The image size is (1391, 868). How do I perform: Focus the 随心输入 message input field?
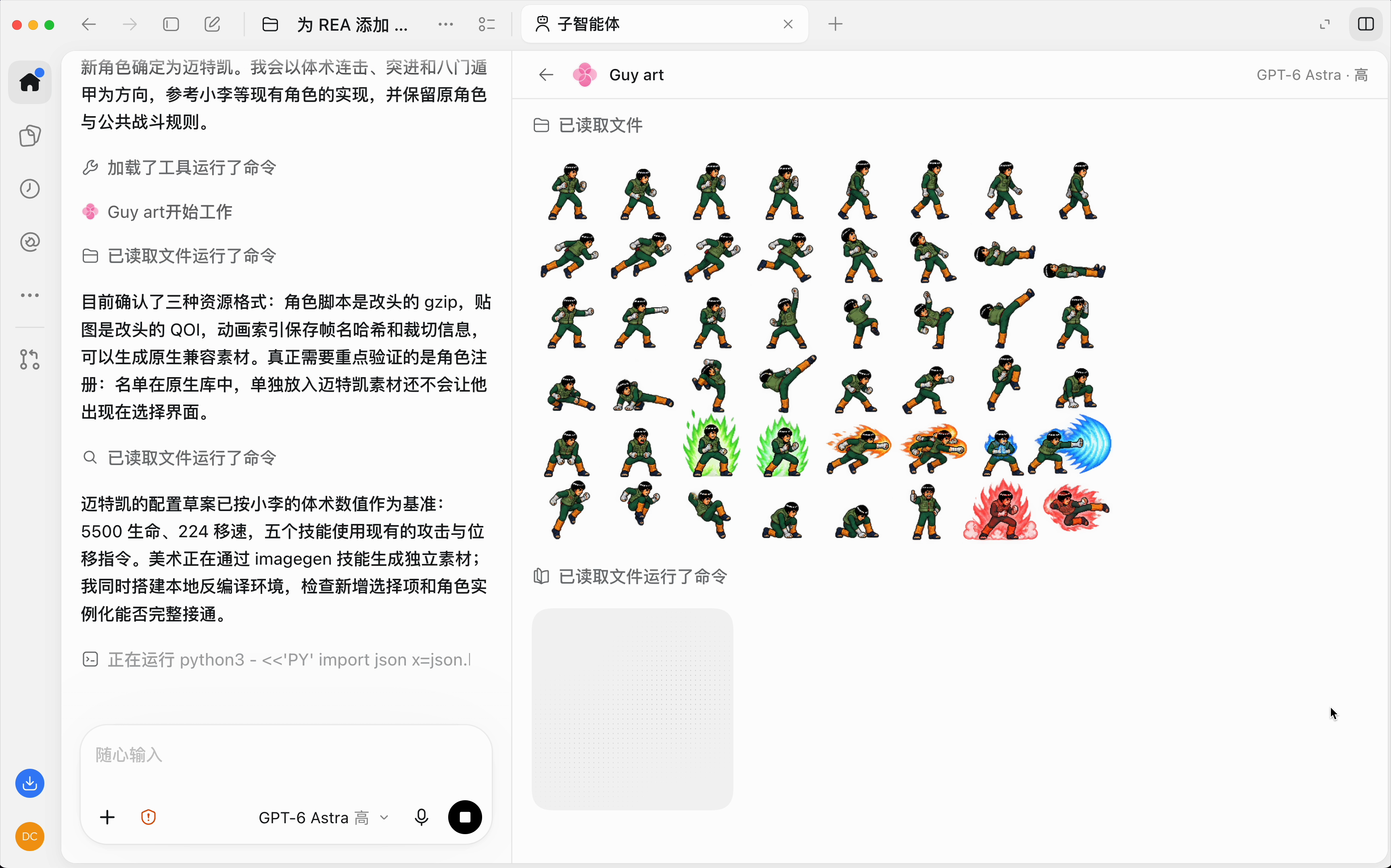coord(286,755)
